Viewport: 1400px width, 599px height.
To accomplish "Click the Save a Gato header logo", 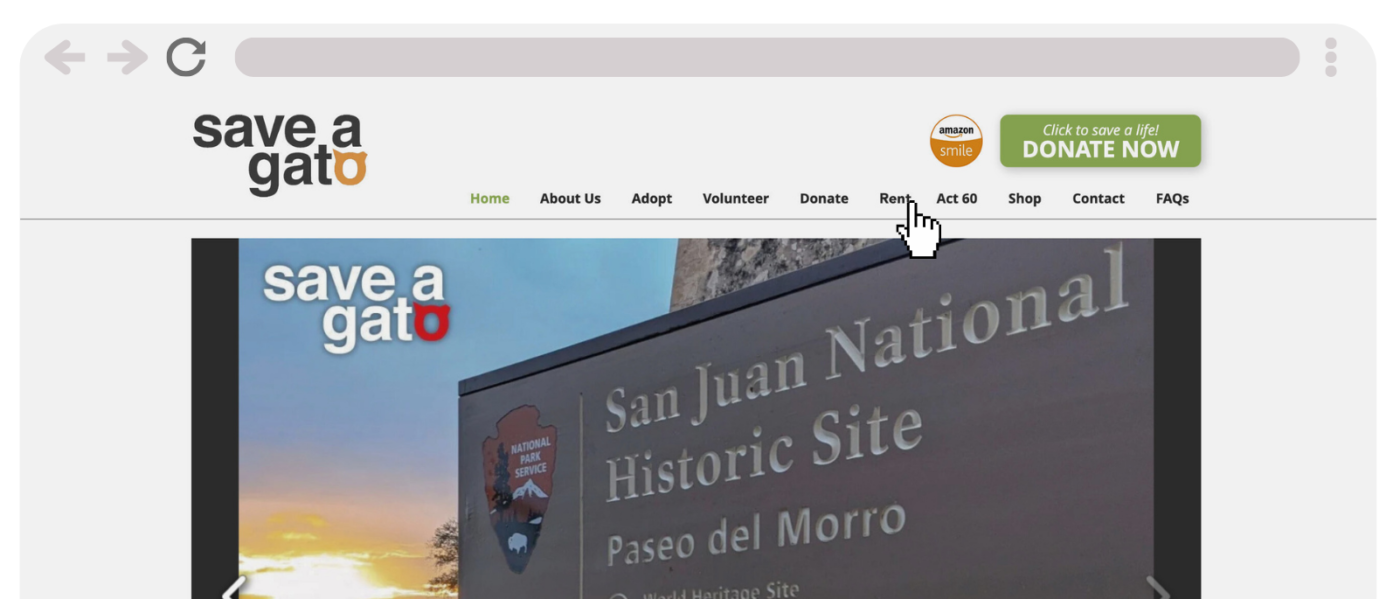I will pos(280,153).
